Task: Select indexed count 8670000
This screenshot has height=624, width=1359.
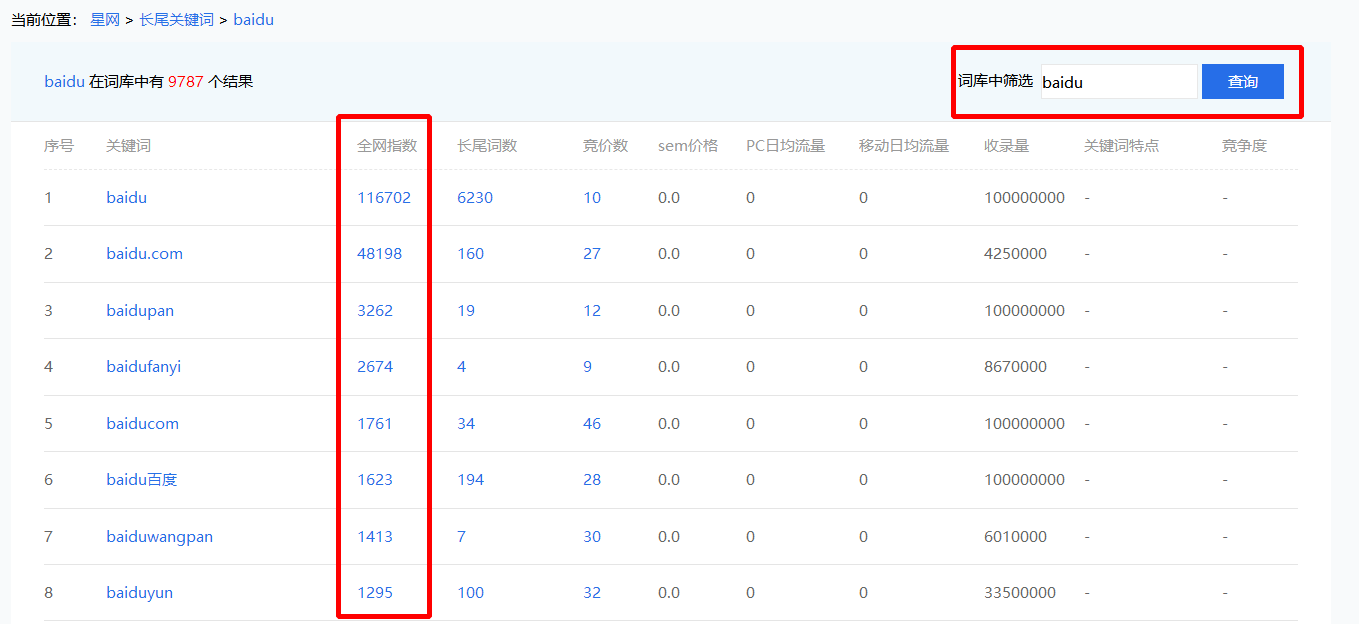Action: 1015,367
